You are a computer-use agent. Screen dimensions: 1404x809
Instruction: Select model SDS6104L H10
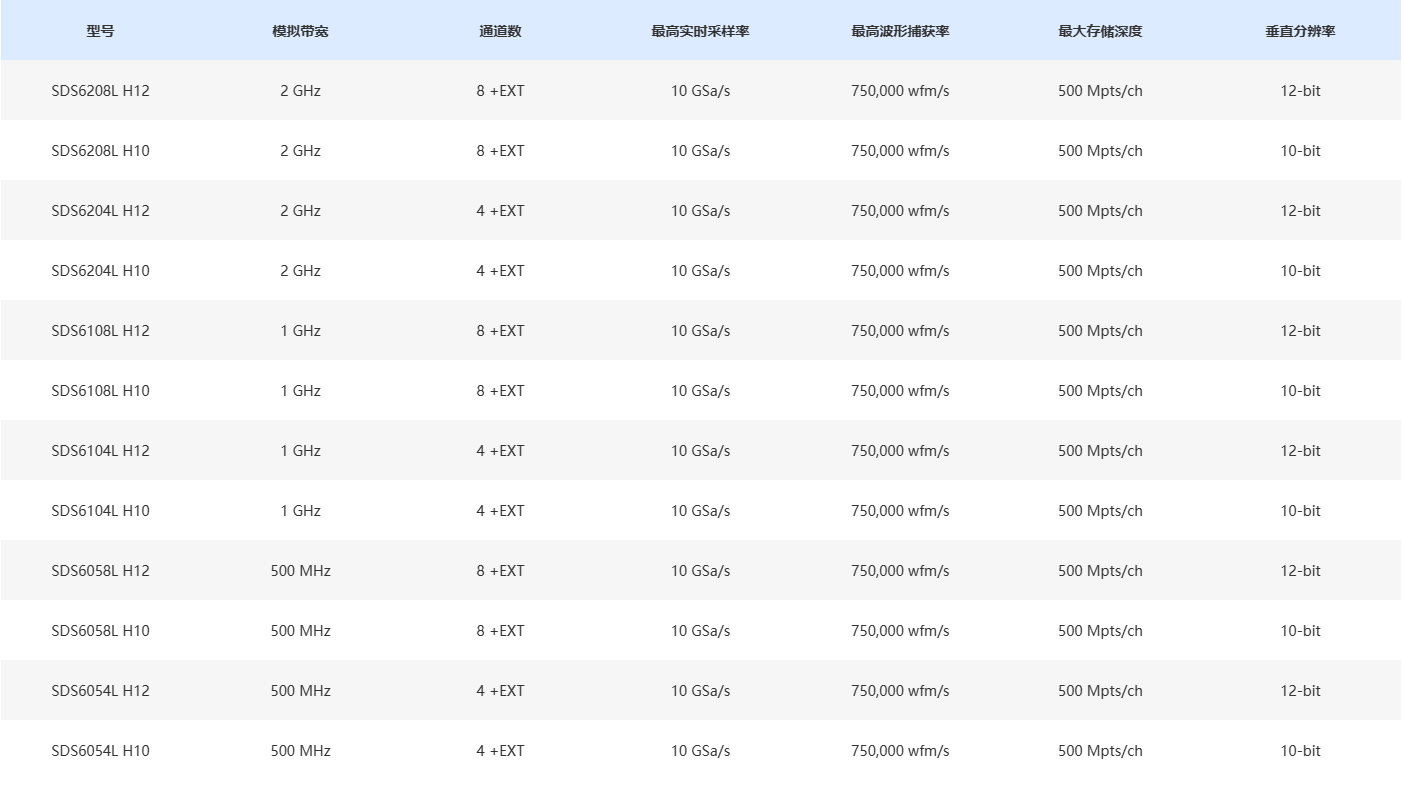100,511
